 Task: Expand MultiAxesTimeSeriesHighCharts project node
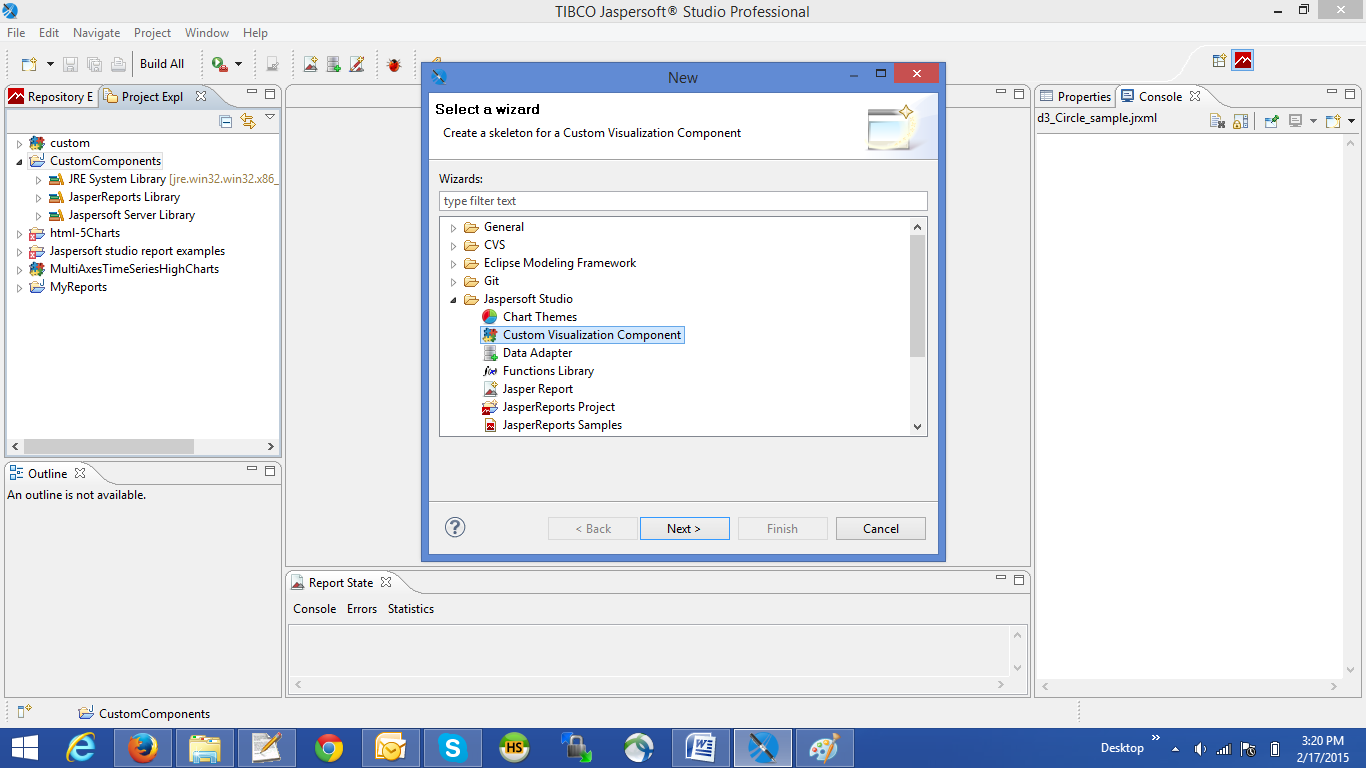(x=19, y=269)
